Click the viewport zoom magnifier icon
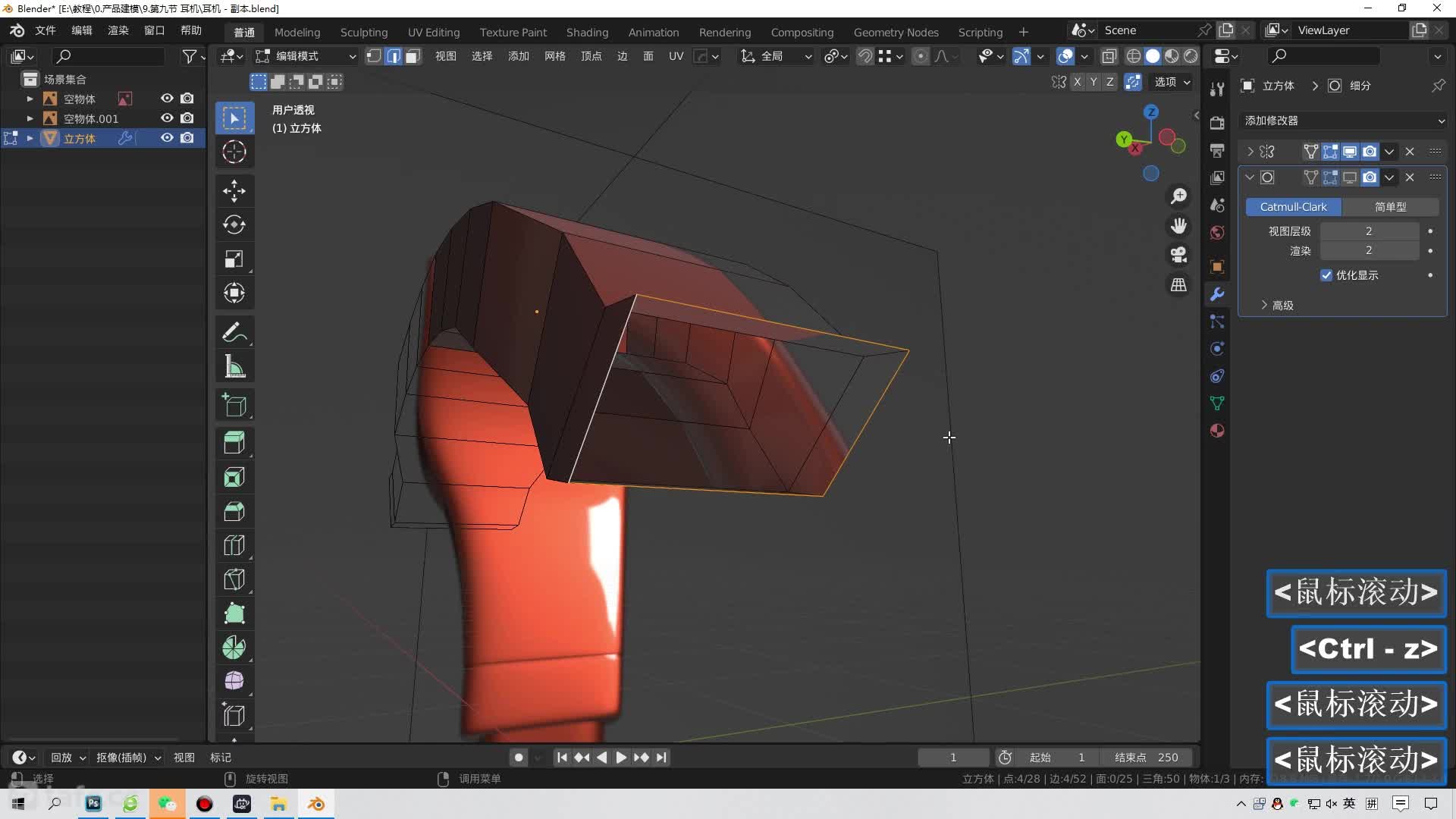Image resolution: width=1456 pixels, height=819 pixels. (x=1178, y=196)
